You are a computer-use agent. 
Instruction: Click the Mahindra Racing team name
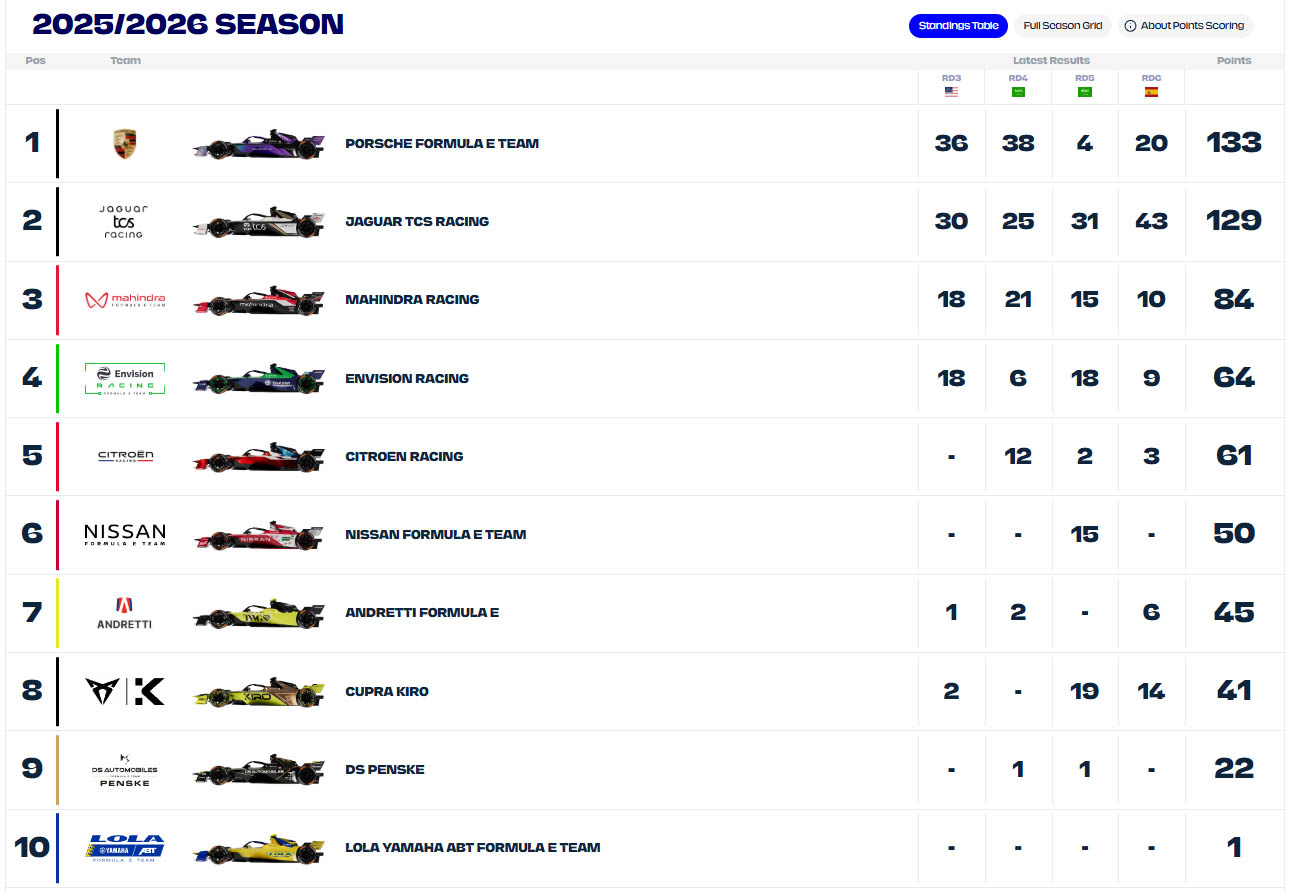412,299
